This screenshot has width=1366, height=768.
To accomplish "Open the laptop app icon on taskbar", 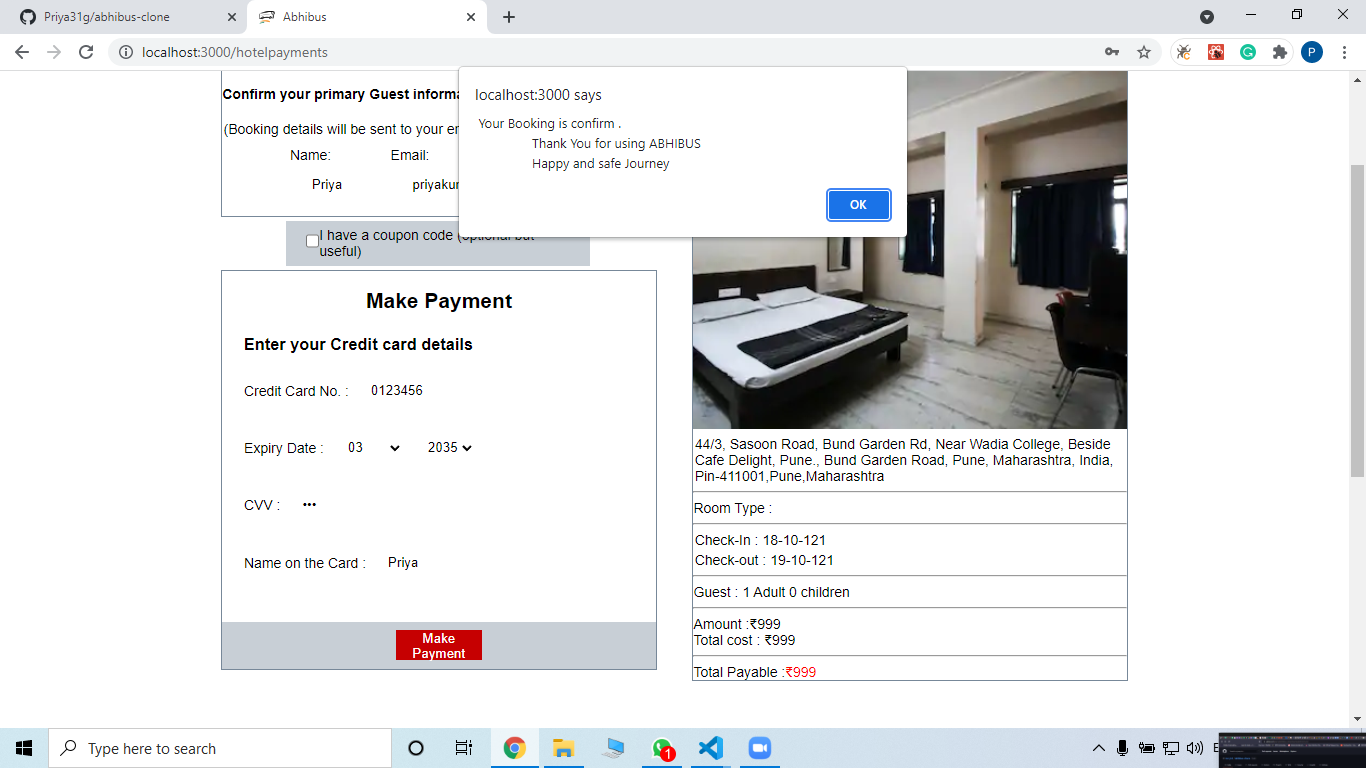I will [613, 748].
